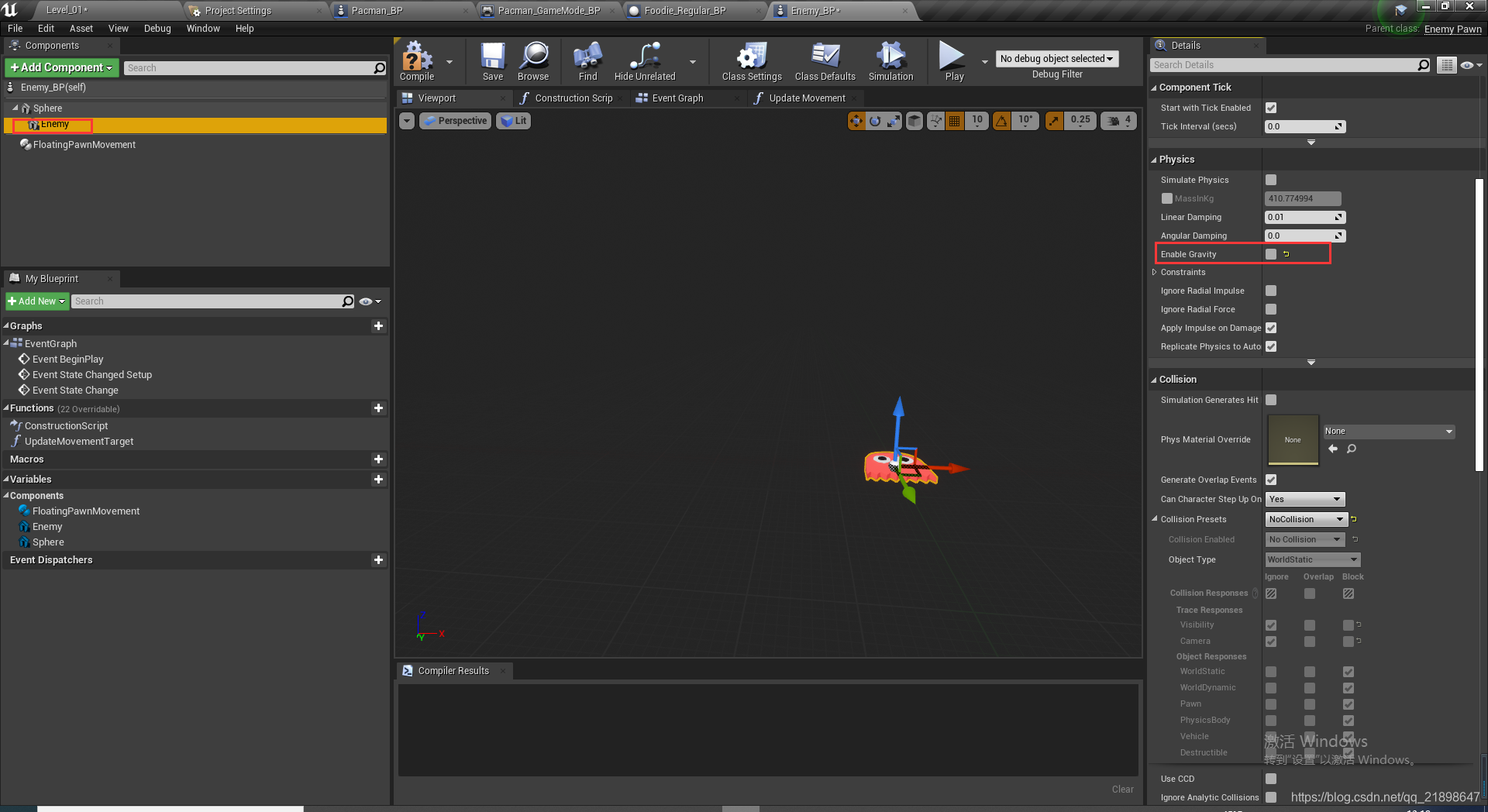The height and width of the screenshot is (812, 1488).
Task: Open Class Settings
Action: pos(752,61)
